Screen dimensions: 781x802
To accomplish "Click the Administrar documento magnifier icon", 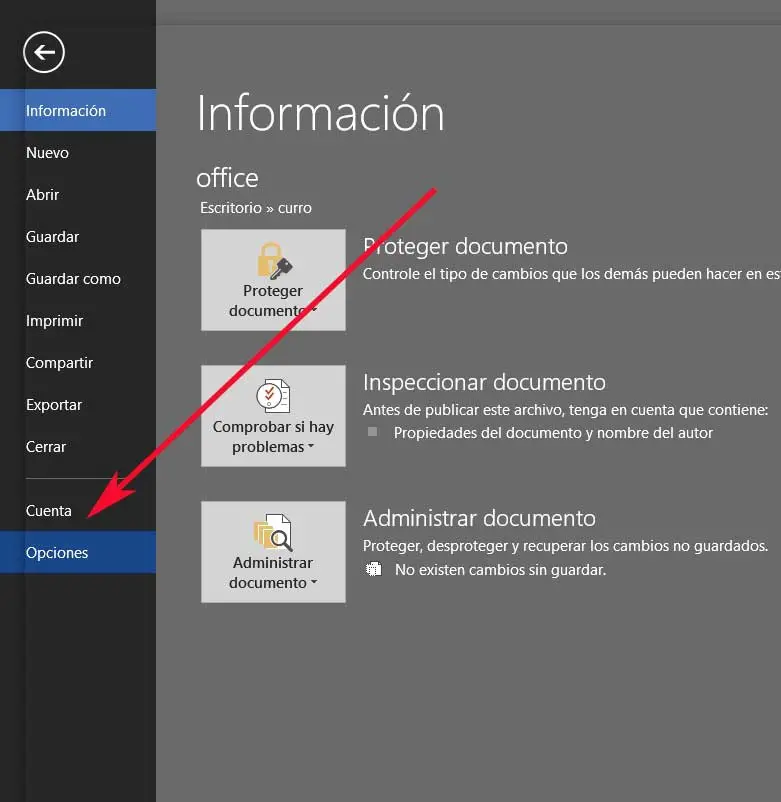I will [273, 532].
